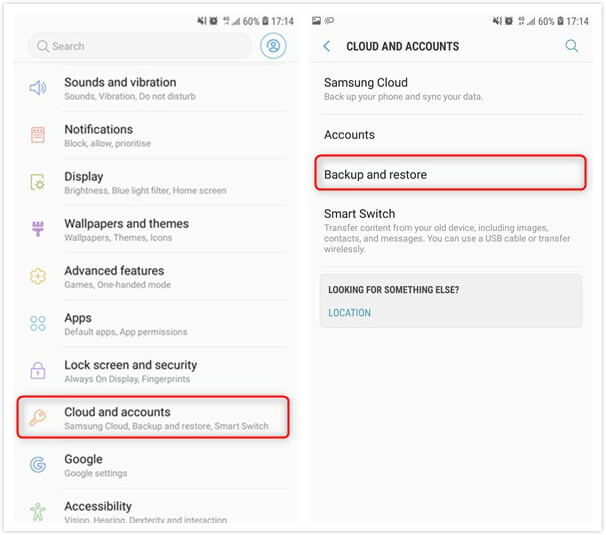Tap the Google G icon
This screenshot has height=535, width=606.
click(38, 464)
